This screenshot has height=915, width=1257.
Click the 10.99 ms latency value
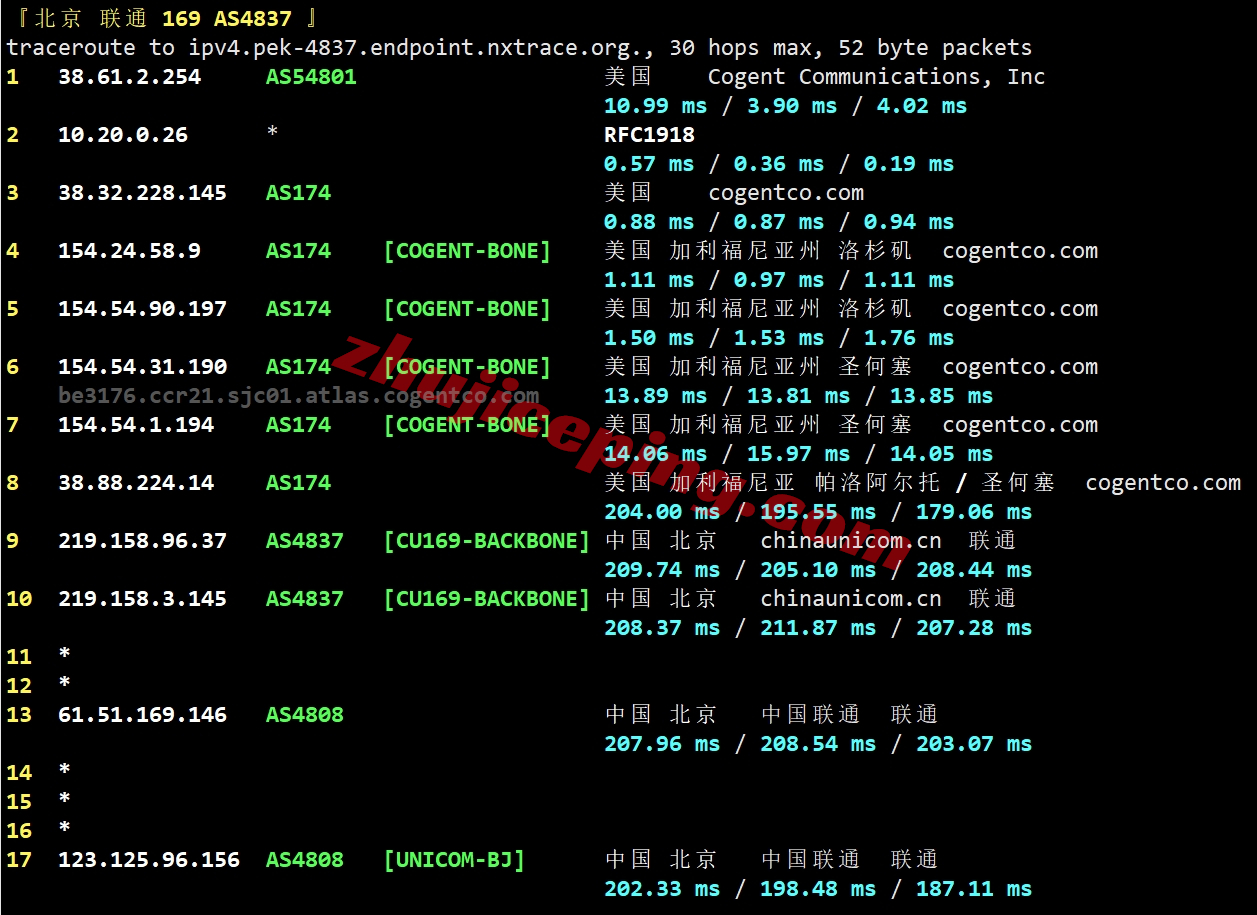coord(655,106)
